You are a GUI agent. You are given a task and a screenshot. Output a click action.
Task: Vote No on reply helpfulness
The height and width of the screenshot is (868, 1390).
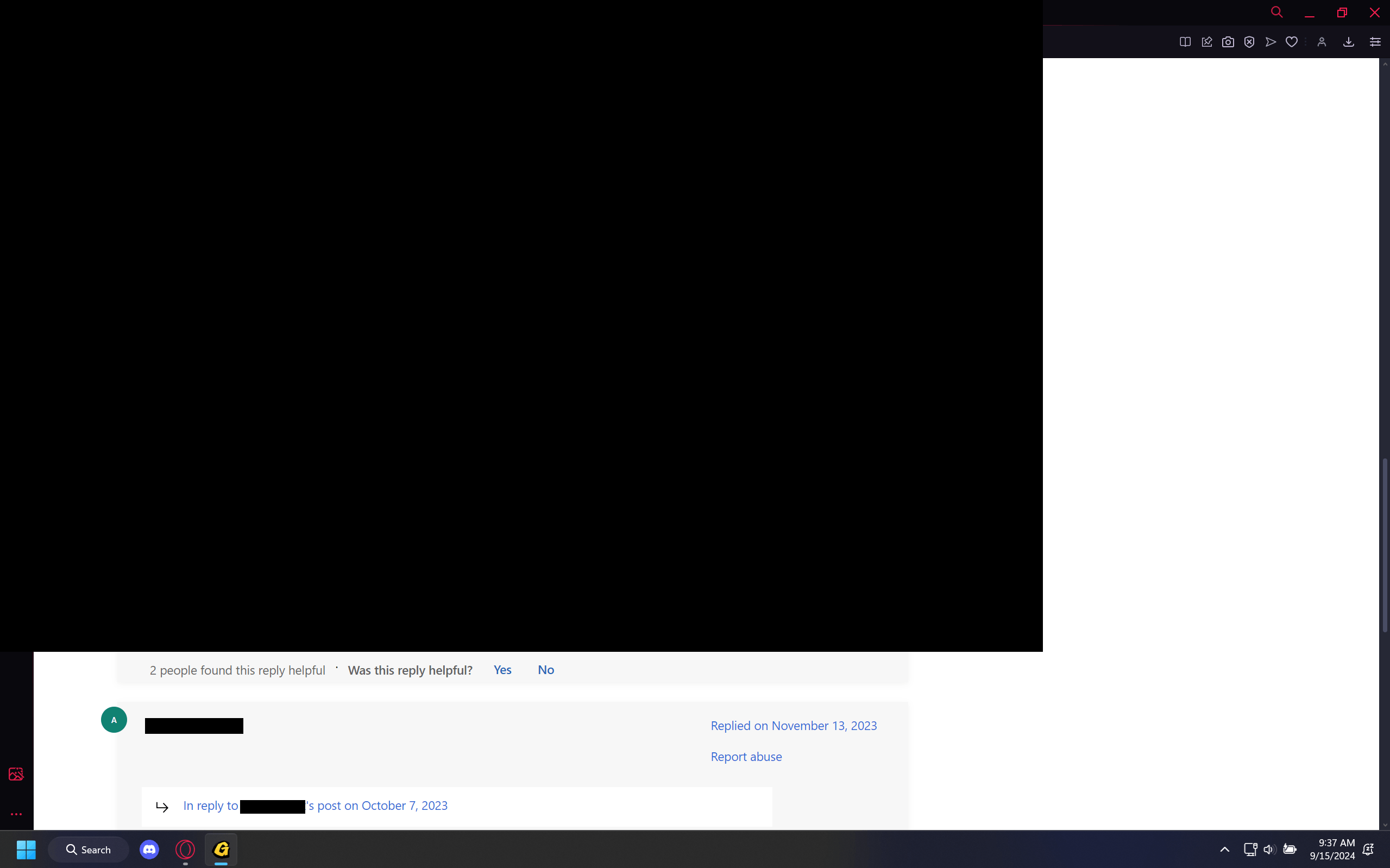pyautogui.click(x=545, y=670)
